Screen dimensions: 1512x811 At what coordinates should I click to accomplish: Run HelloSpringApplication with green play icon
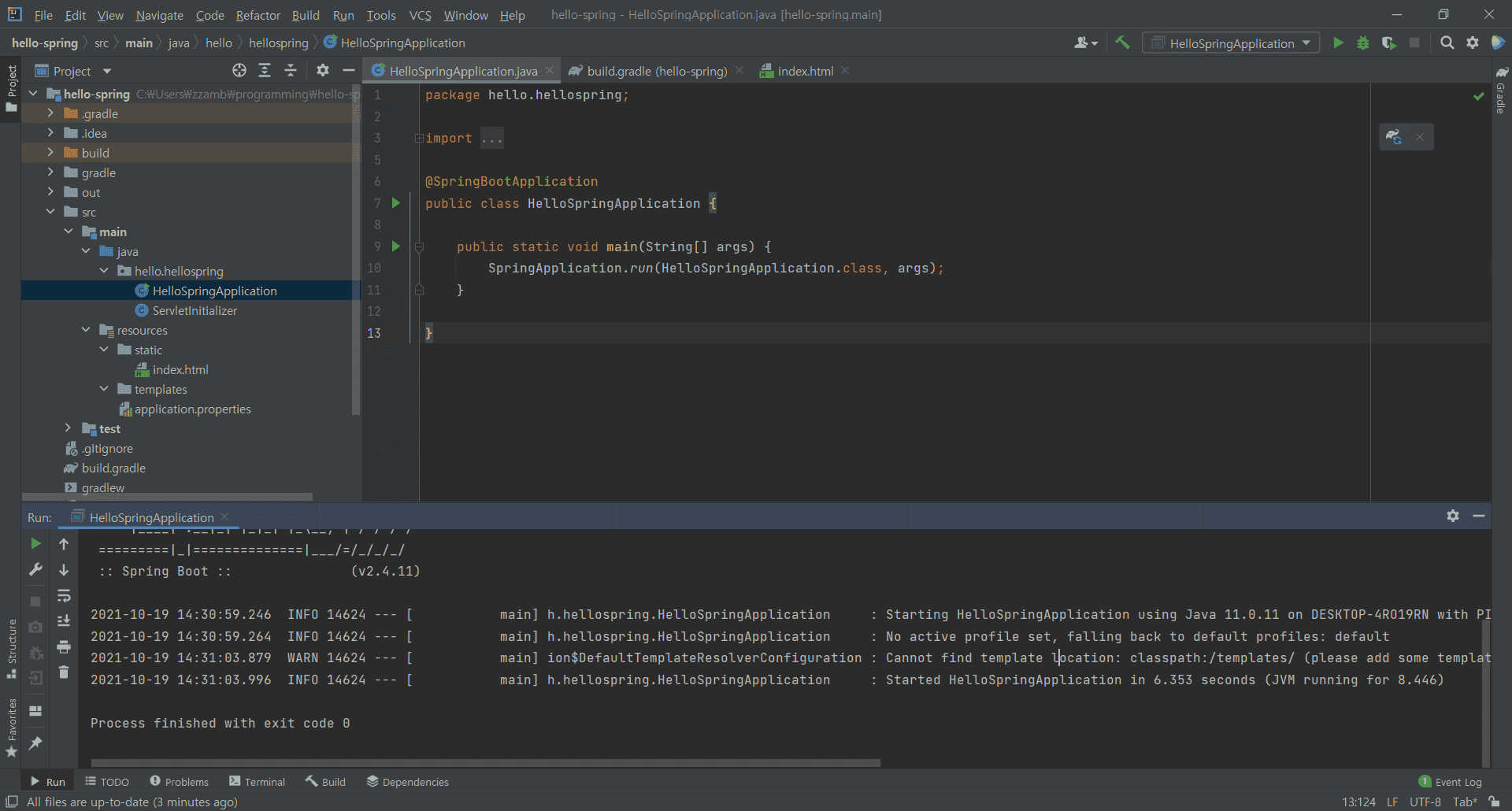[x=1338, y=43]
